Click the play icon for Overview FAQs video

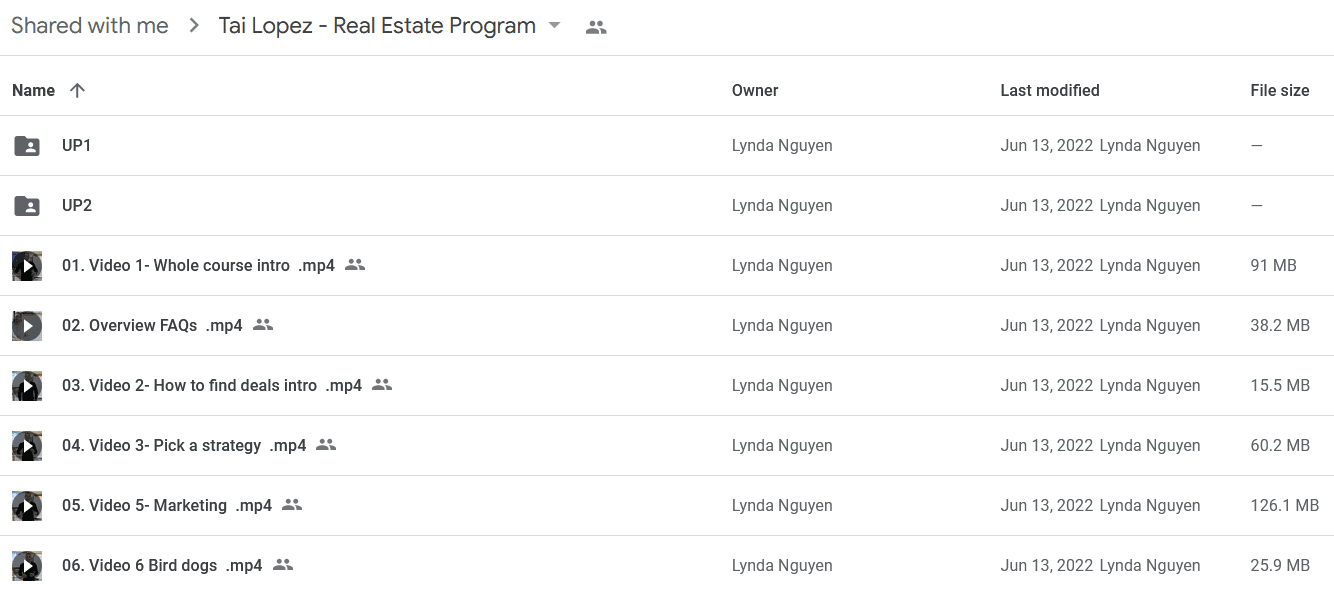(x=27, y=326)
